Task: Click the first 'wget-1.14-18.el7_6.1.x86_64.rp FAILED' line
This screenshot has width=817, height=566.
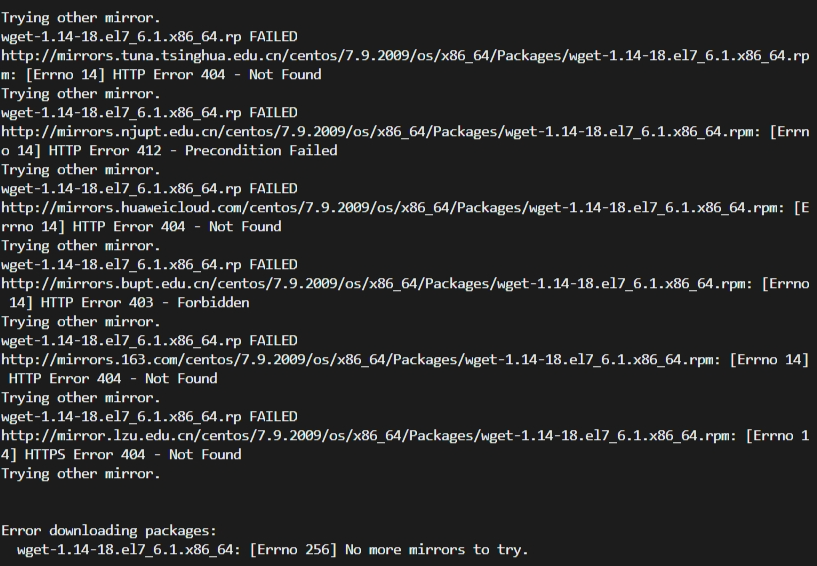Action: 149,36
